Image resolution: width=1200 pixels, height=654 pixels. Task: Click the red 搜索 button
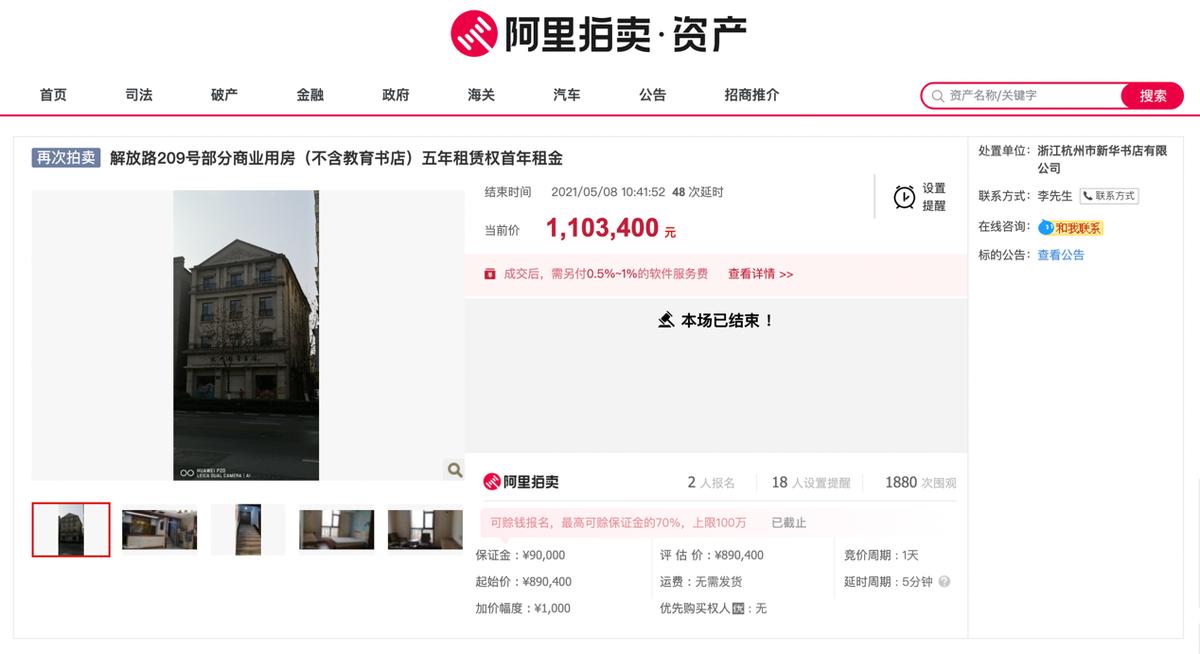coord(1153,96)
